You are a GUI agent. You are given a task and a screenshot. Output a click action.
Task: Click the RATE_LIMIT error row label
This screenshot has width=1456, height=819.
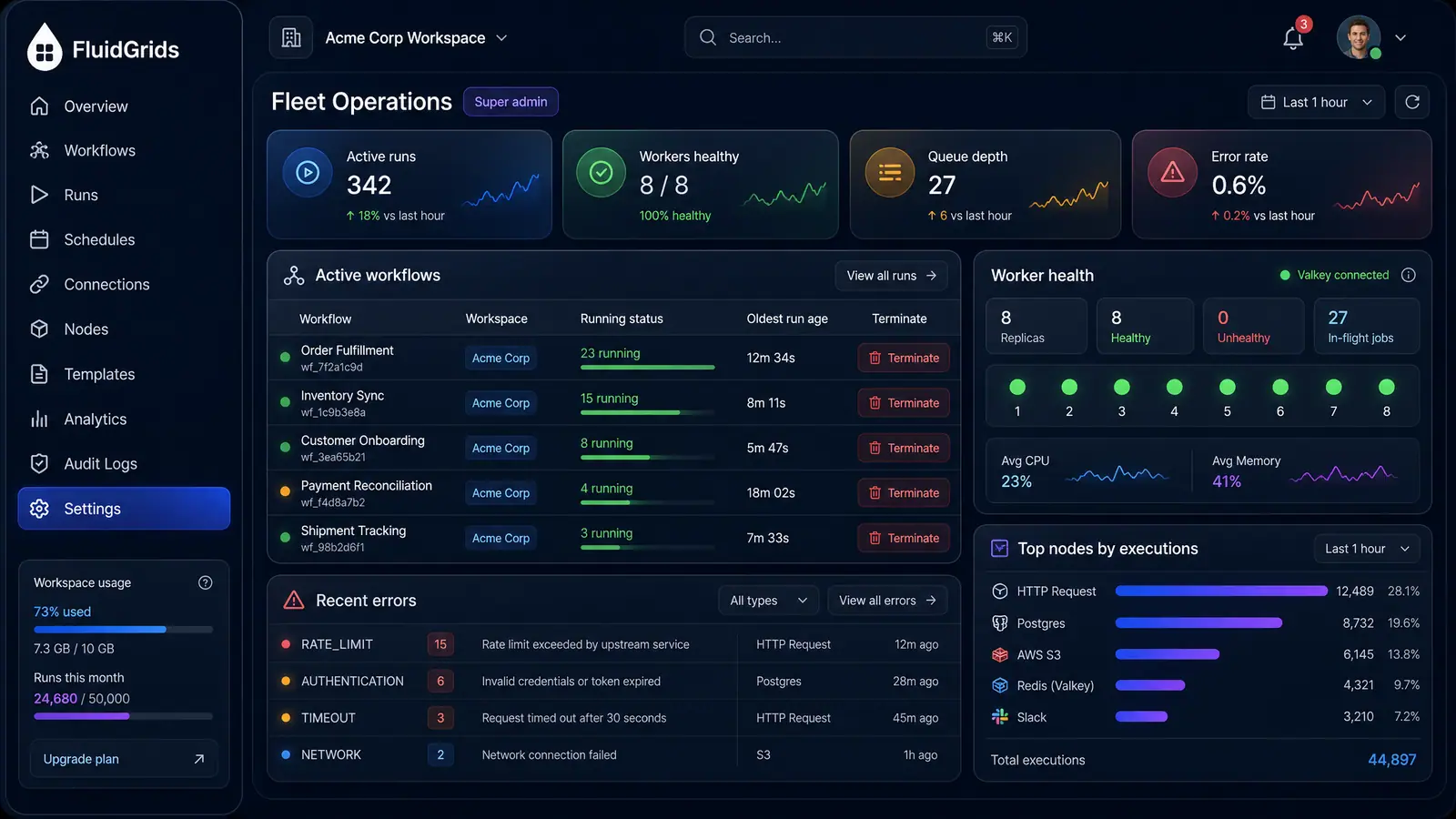(337, 644)
